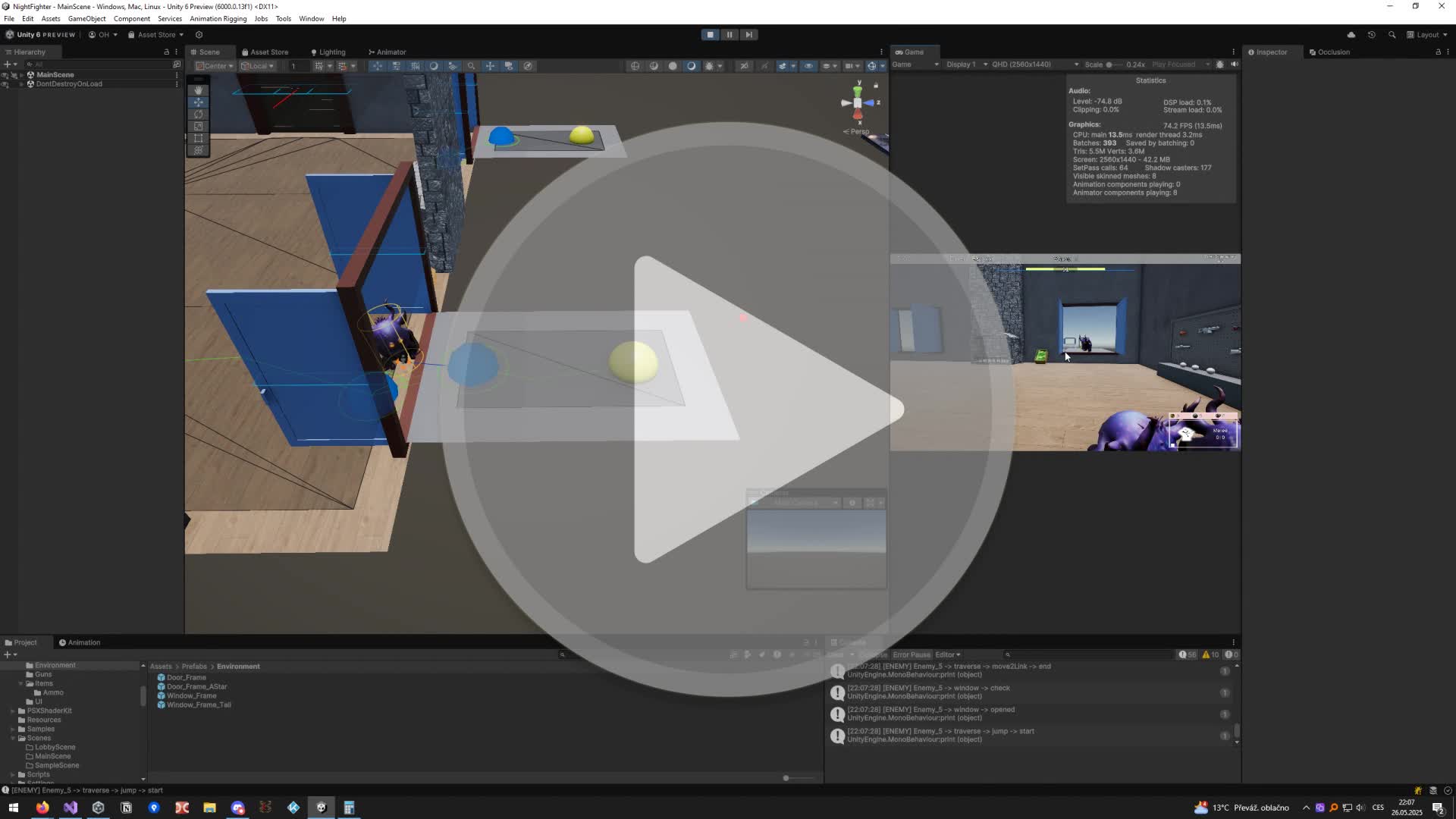Open the Component menu
The image size is (1456, 819).
point(132,19)
